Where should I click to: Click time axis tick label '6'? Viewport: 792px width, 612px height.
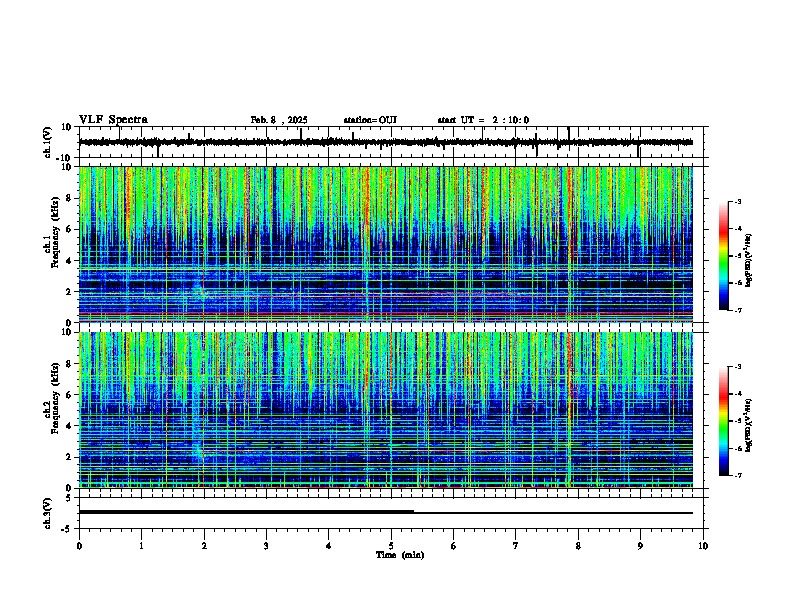[454, 546]
